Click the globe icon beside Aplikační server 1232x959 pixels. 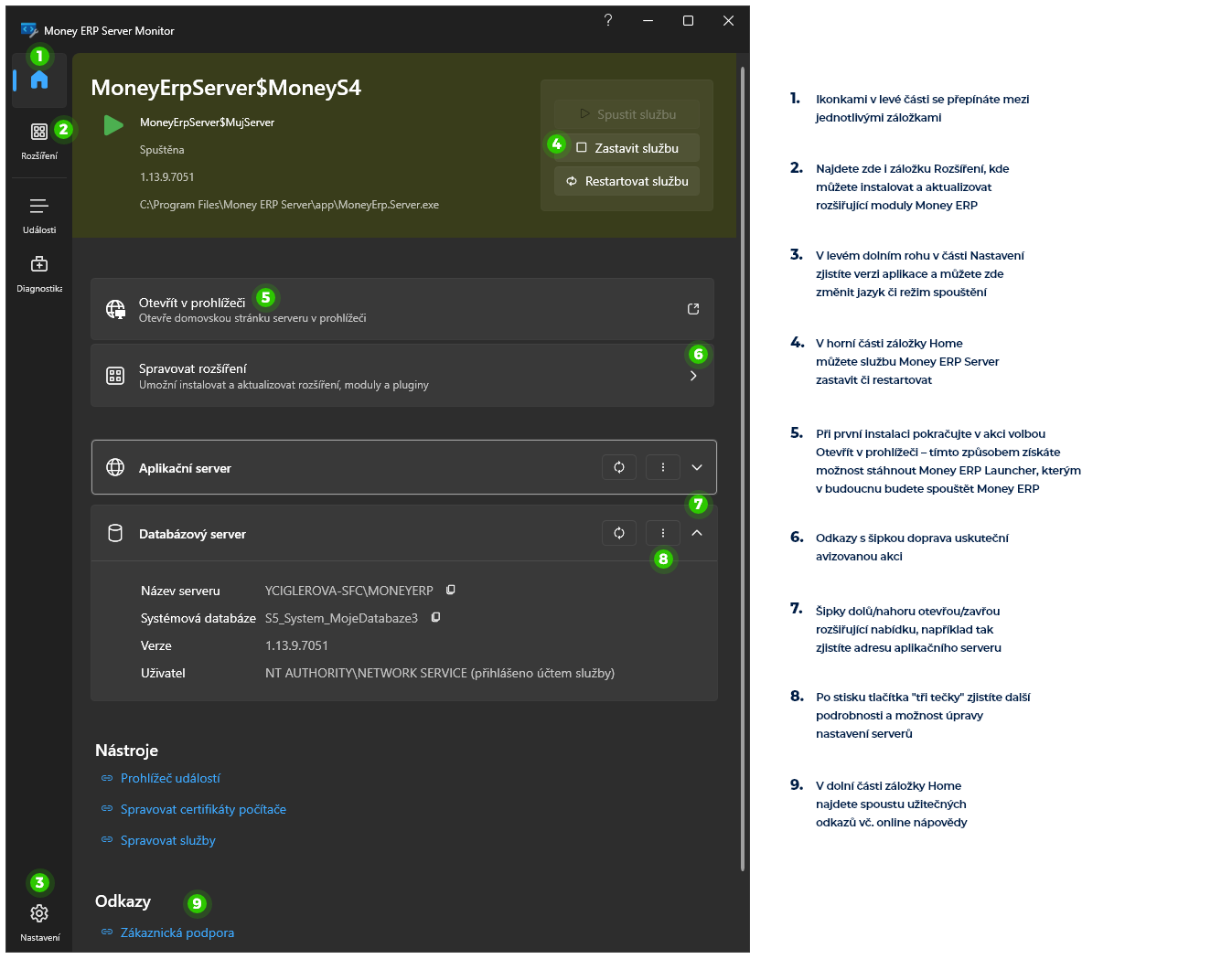115,467
